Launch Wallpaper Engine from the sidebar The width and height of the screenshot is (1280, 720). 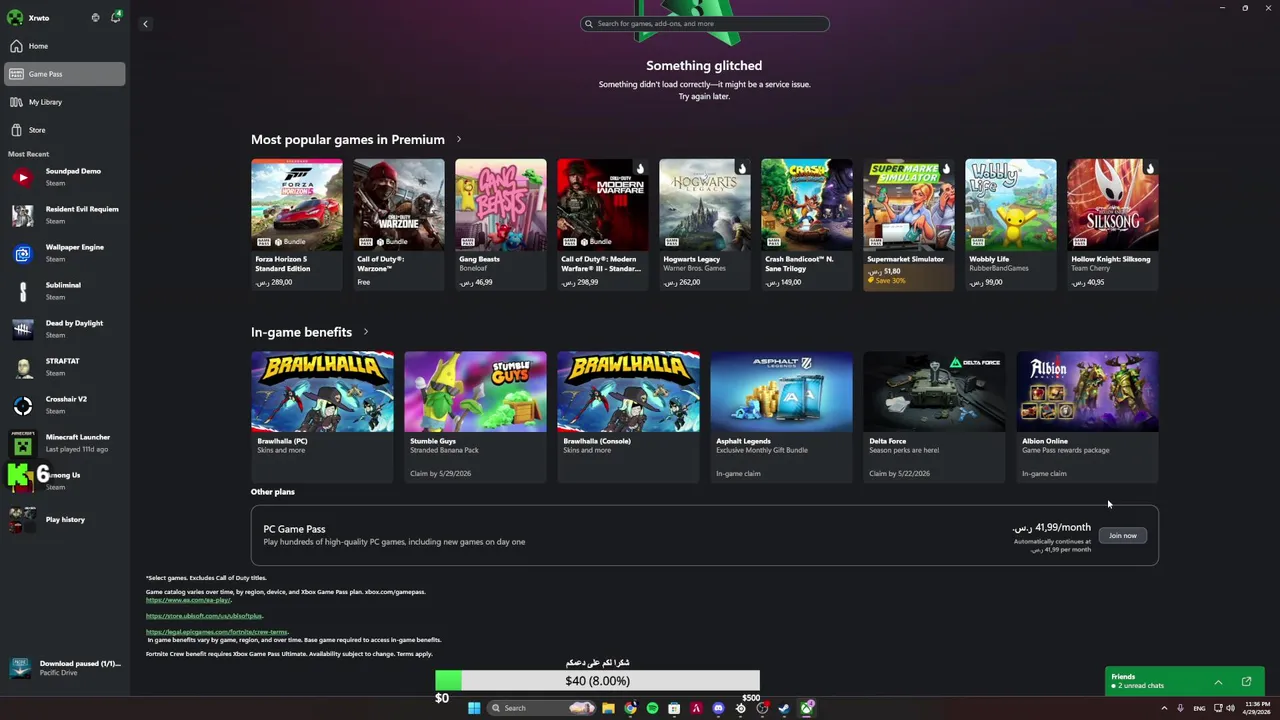(x=65, y=253)
